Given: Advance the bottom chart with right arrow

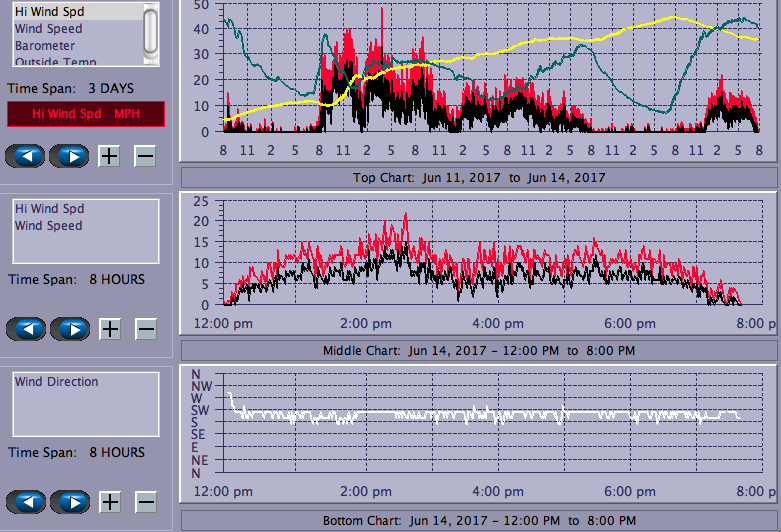Looking at the screenshot, I should pyautogui.click(x=69, y=502).
